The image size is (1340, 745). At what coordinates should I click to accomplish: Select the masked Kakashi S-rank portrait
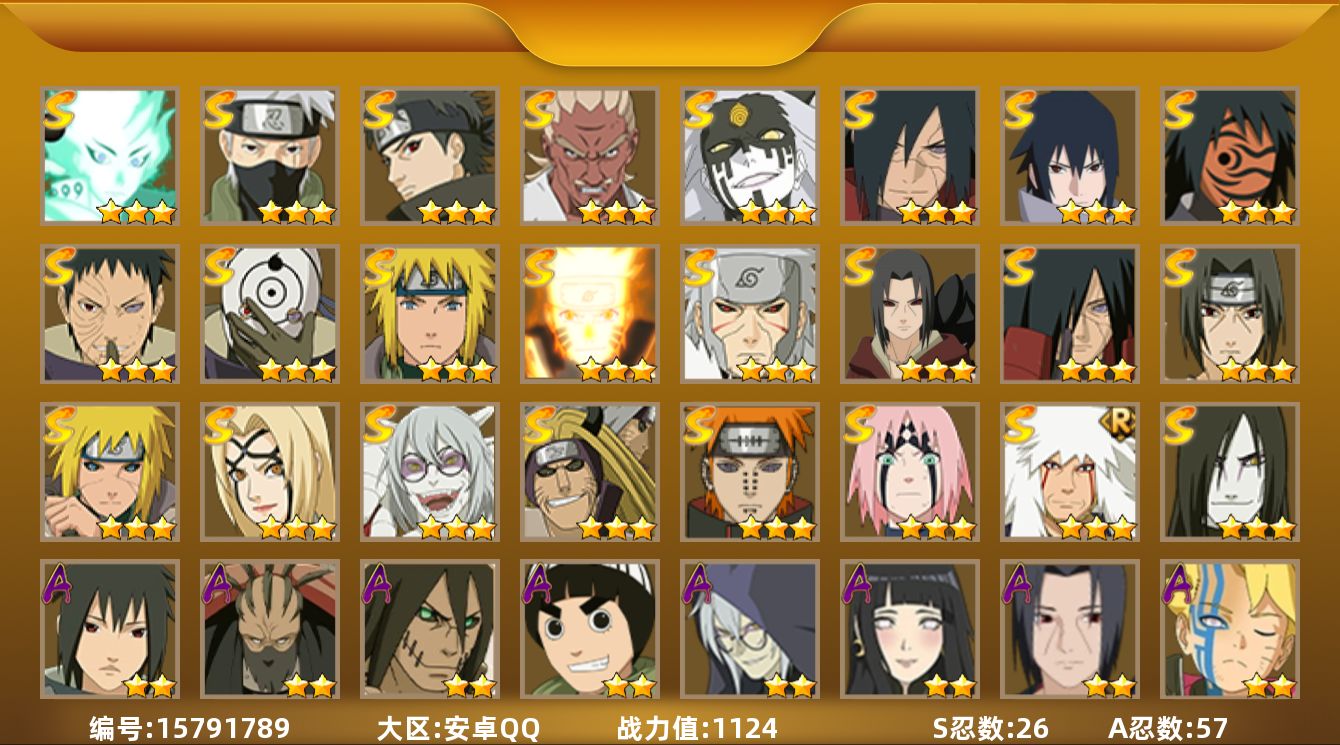pyautogui.click(x=270, y=156)
